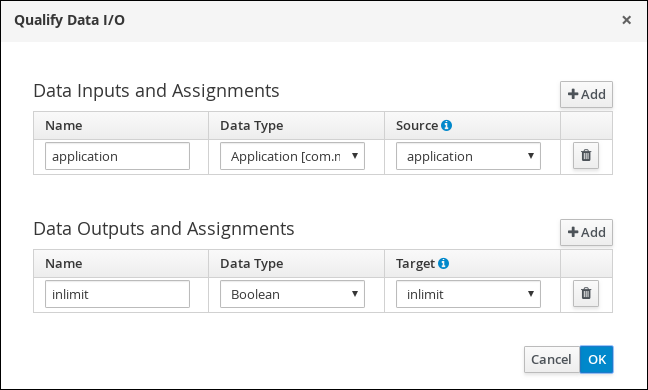Open the Application data type dropdown
This screenshot has height=390, width=648.
pyautogui.click(x=292, y=156)
